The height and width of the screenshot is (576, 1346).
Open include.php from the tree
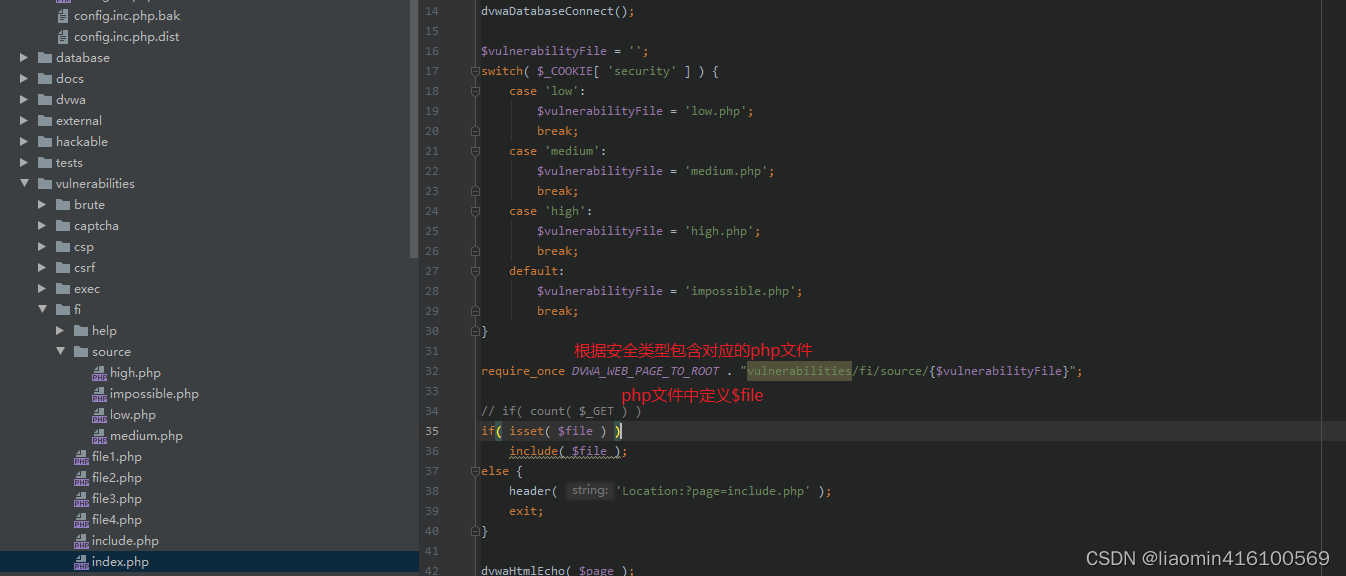(x=125, y=541)
